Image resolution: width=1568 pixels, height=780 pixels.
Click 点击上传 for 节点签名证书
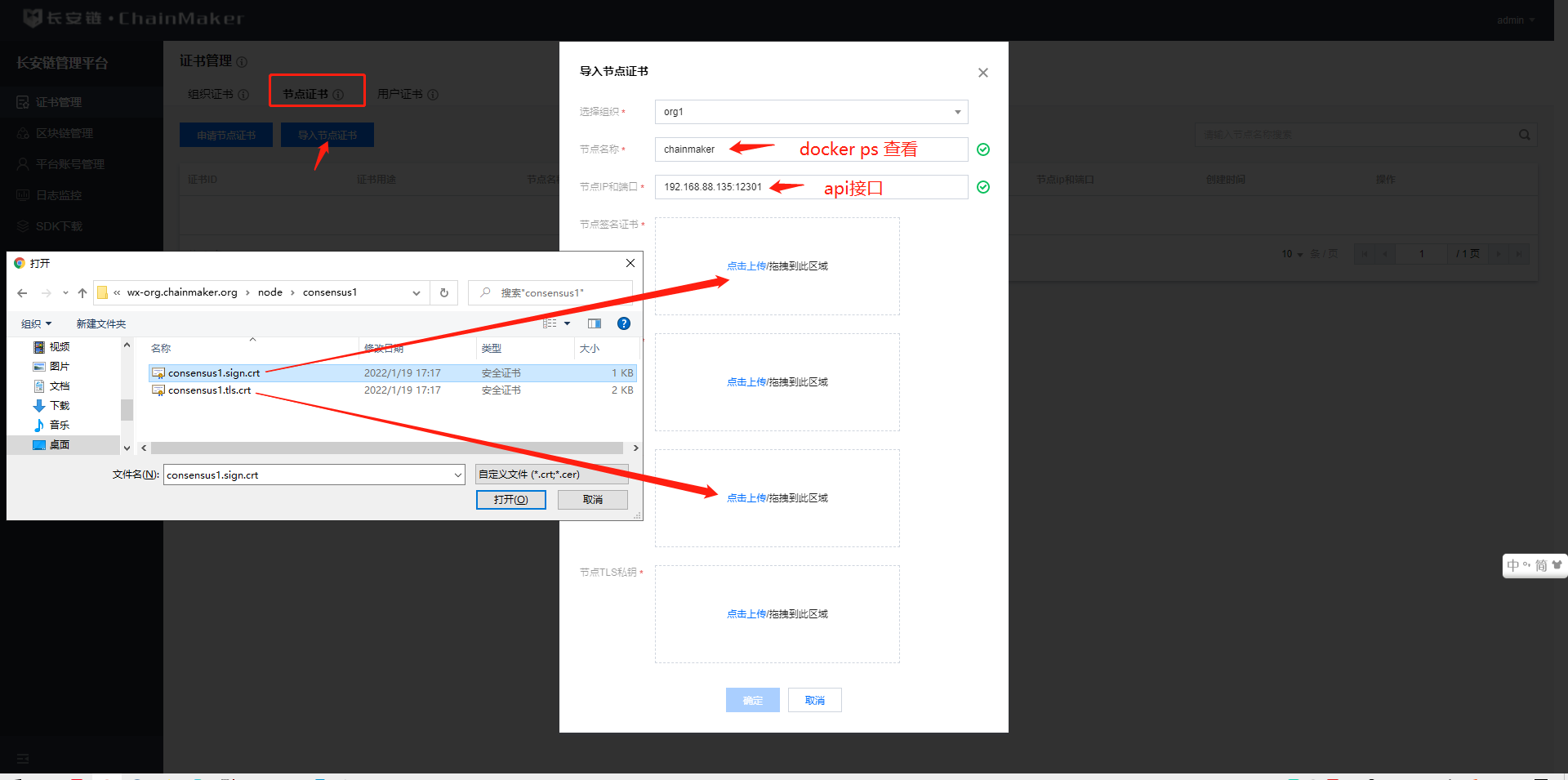[746, 266]
